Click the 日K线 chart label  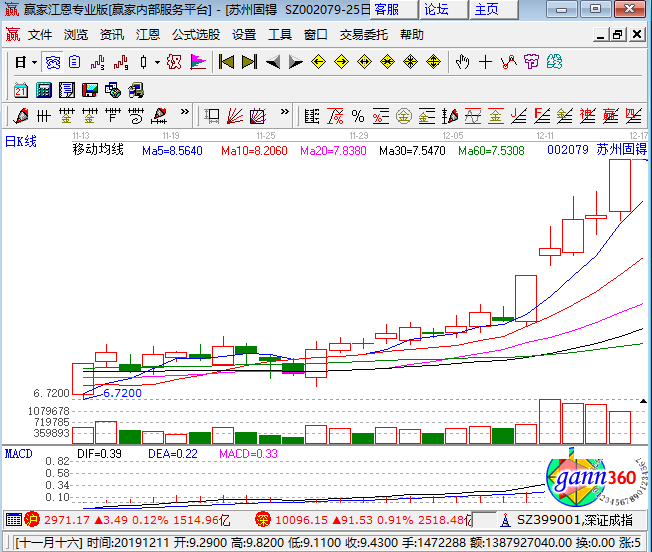20,141
